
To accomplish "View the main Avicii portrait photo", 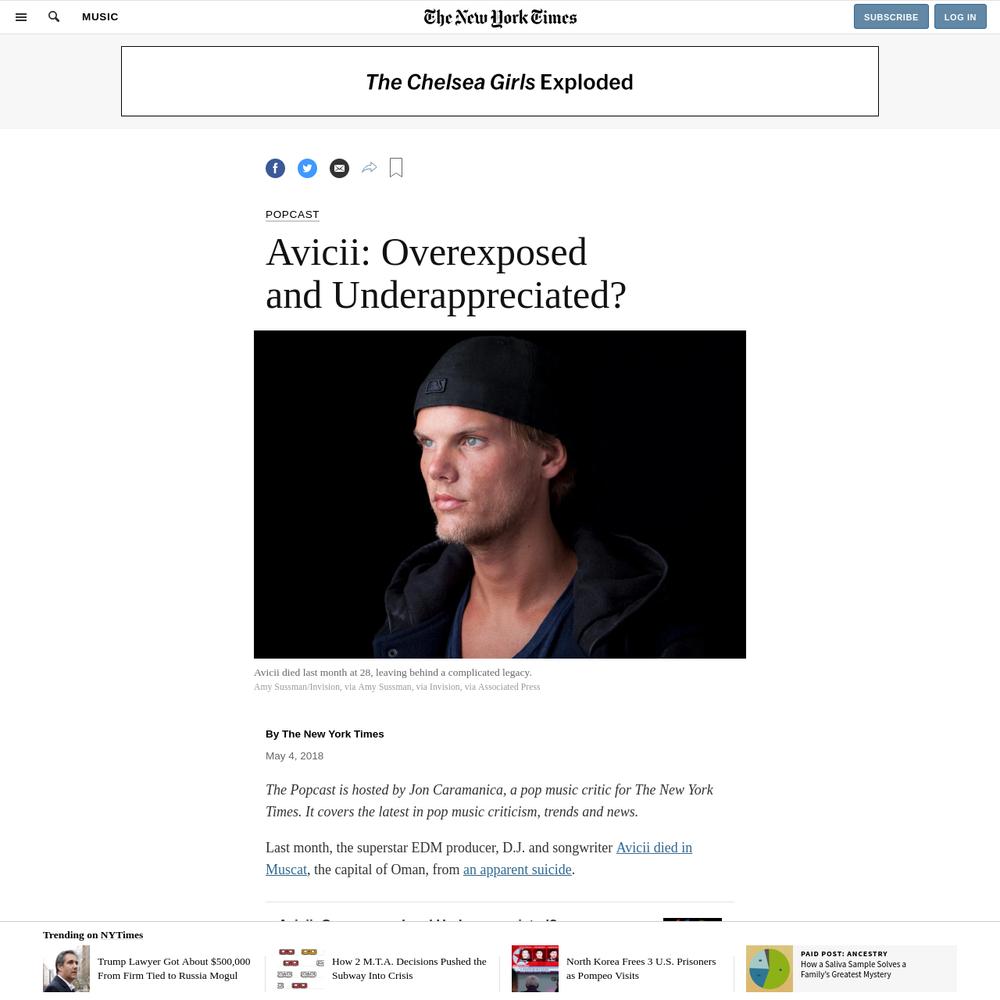I will click(500, 494).
